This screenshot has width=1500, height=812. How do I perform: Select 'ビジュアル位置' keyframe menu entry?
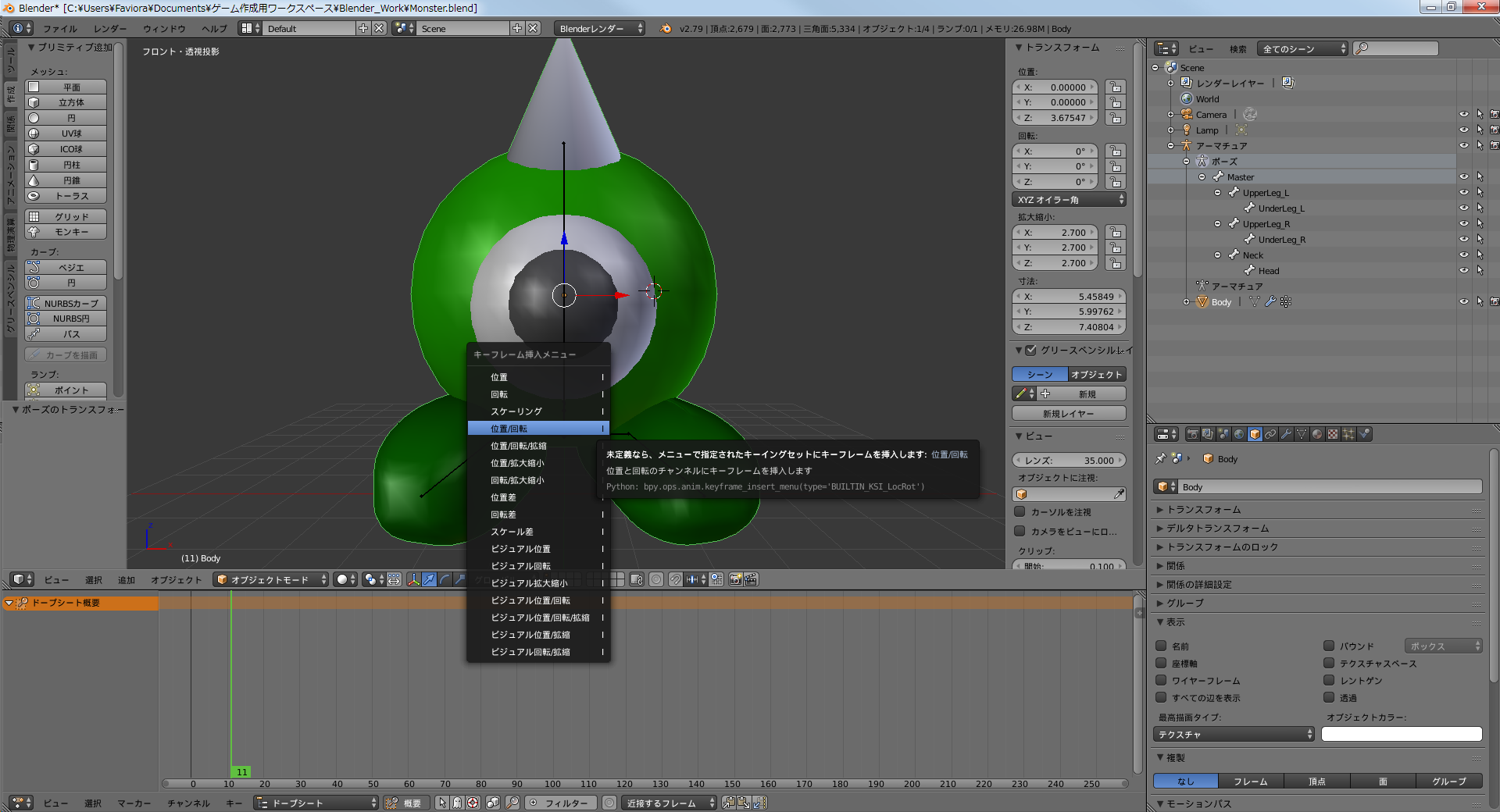pos(538,549)
